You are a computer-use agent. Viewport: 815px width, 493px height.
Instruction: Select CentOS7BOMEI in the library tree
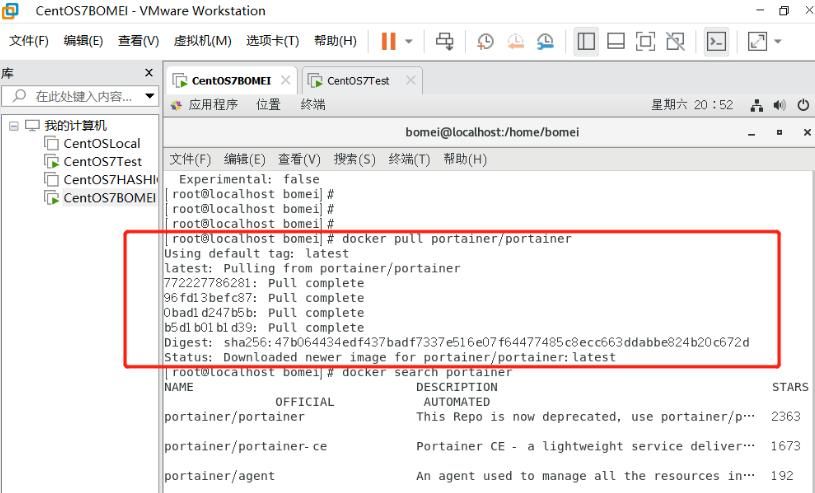(x=110, y=198)
